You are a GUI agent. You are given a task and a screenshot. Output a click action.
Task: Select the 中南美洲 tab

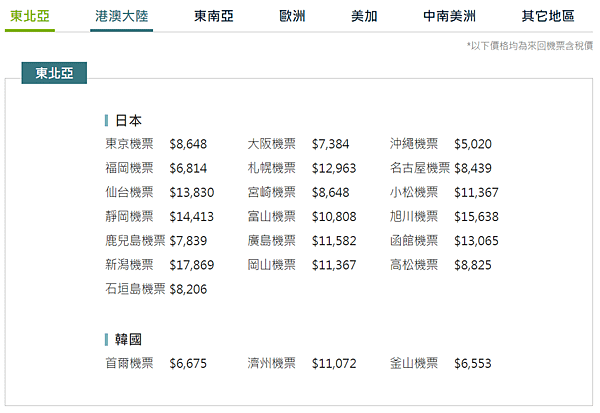click(449, 16)
